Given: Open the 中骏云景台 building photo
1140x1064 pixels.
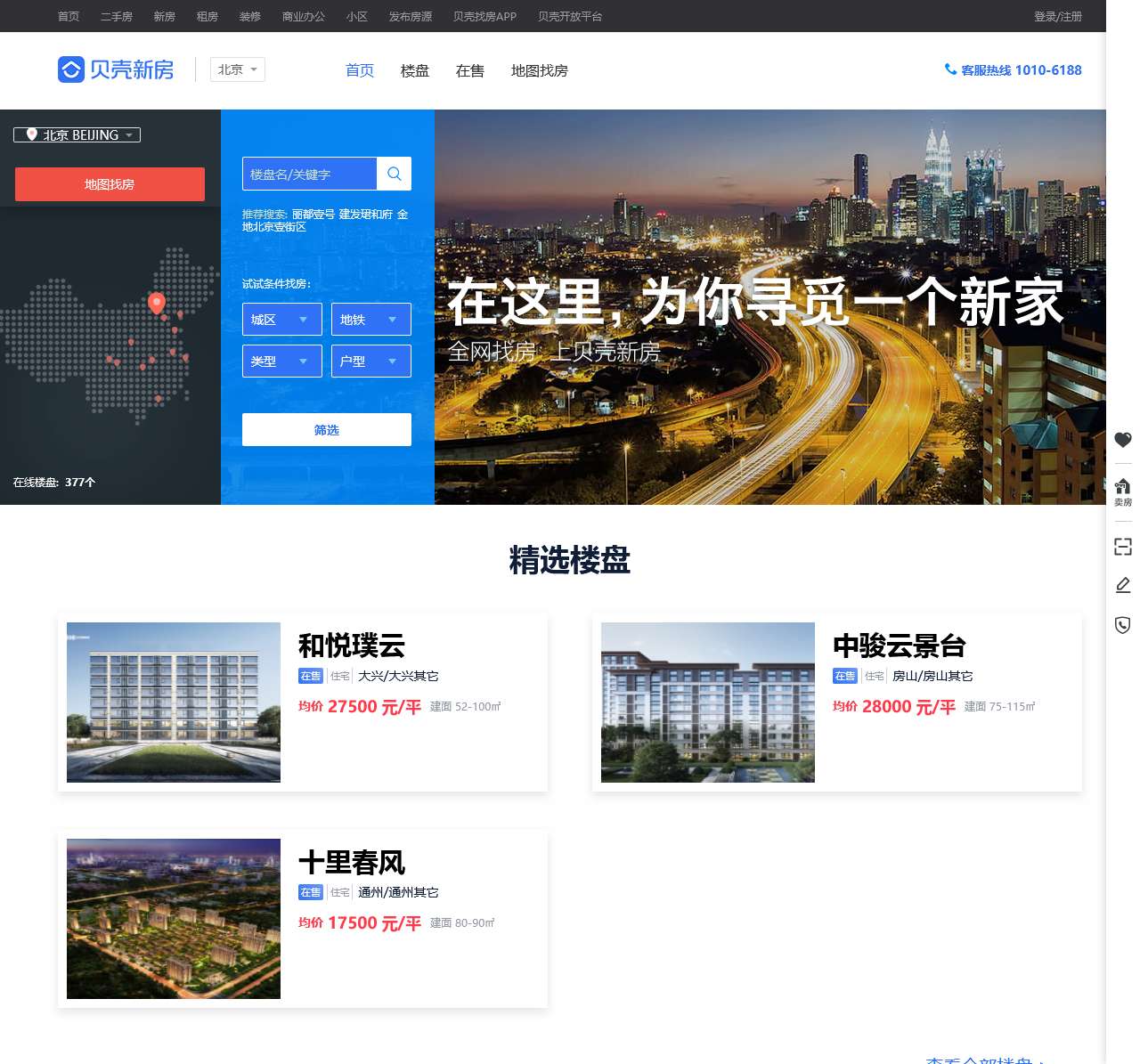Looking at the screenshot, I should point(708,703).
